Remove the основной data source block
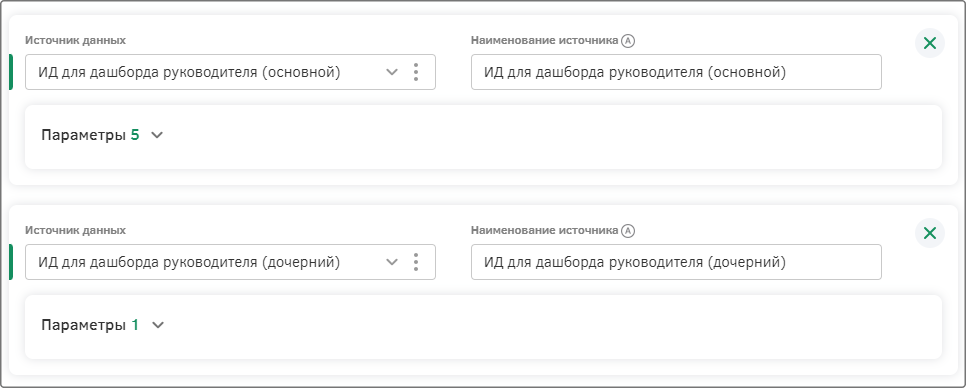The height and width of the screenshot is (388, 966). click(x=930, y=43)
